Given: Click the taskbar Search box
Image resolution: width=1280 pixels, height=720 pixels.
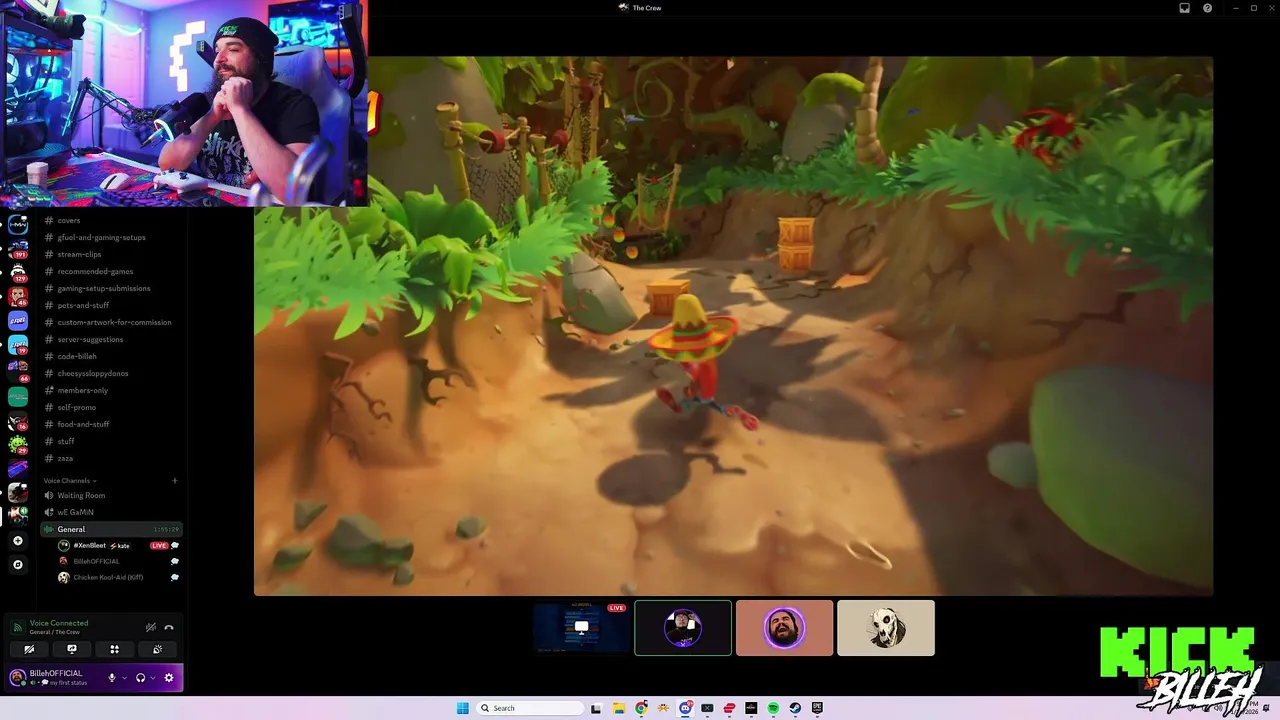Looking at the screenshot, I should pos(530,708).
